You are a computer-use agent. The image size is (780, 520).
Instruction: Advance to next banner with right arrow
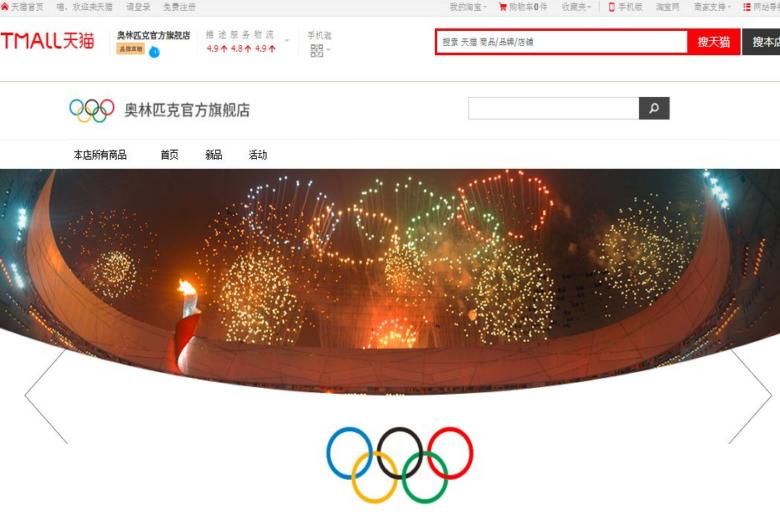pos(750,396)
